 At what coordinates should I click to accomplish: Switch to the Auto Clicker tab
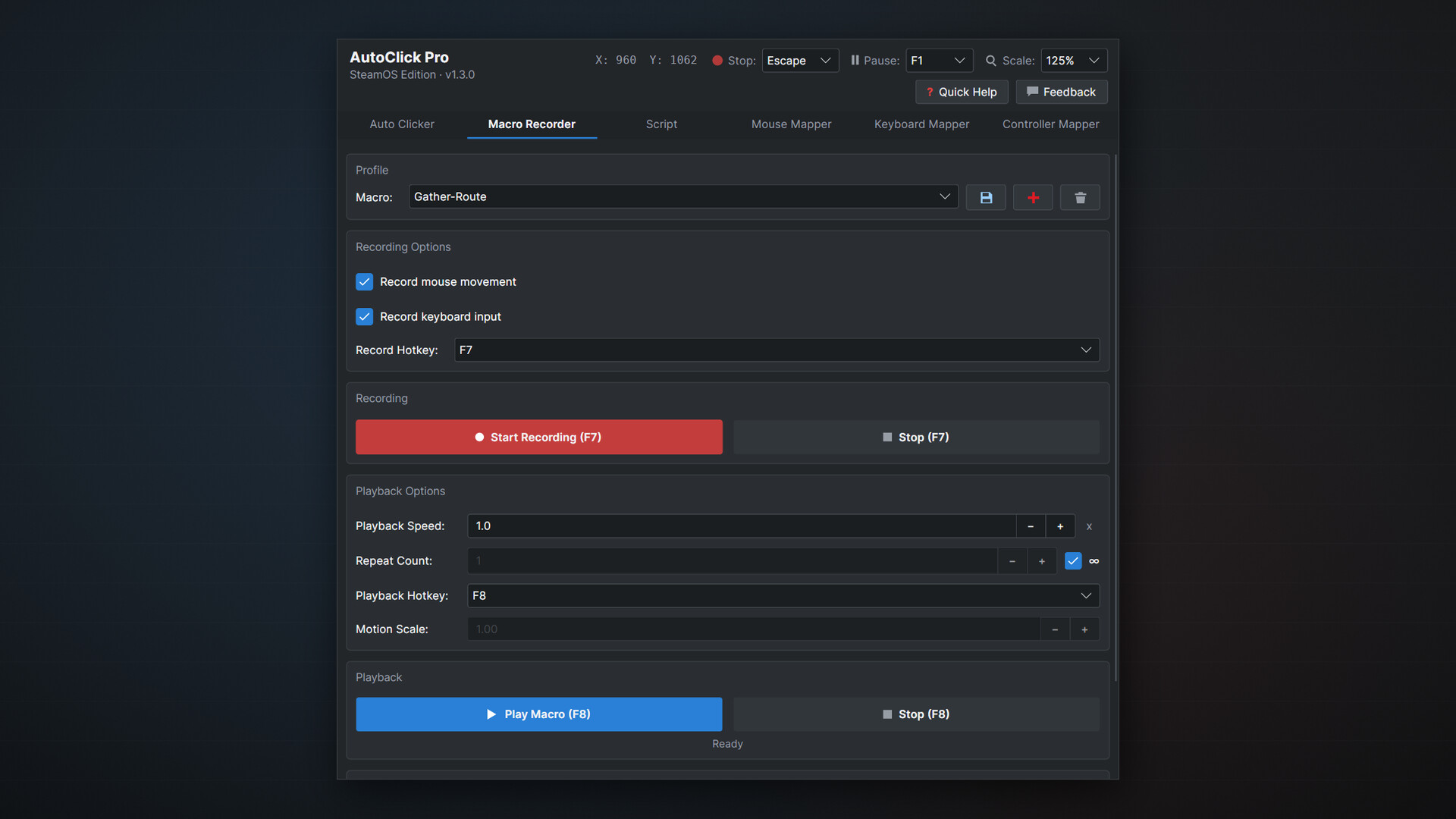coord(402,124)
